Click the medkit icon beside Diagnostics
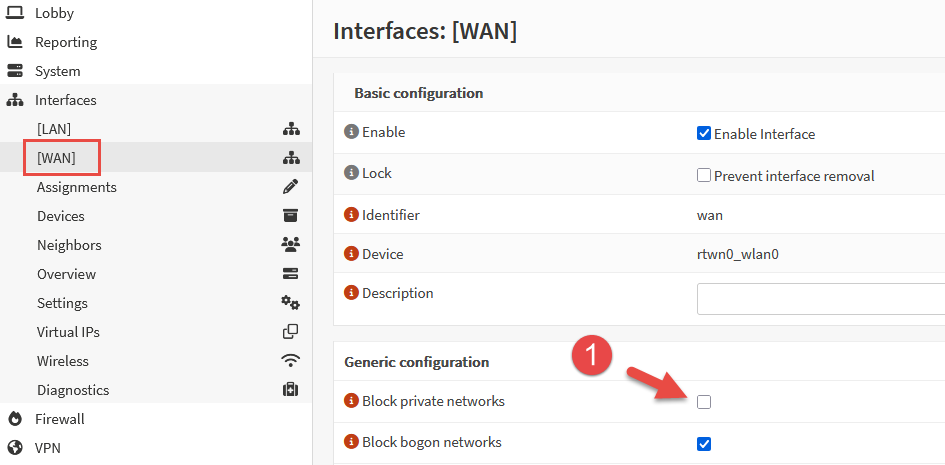Viewport: 945px width, 465px height. point(291,390)
